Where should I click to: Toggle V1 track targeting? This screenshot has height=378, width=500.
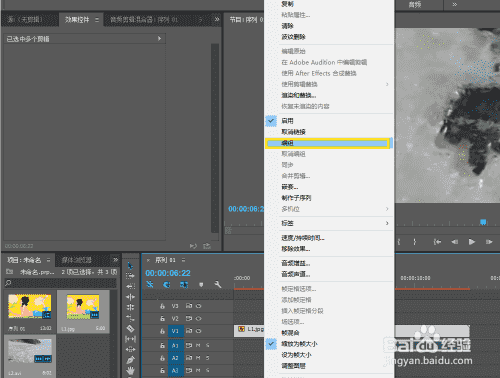tap(175, 331)
